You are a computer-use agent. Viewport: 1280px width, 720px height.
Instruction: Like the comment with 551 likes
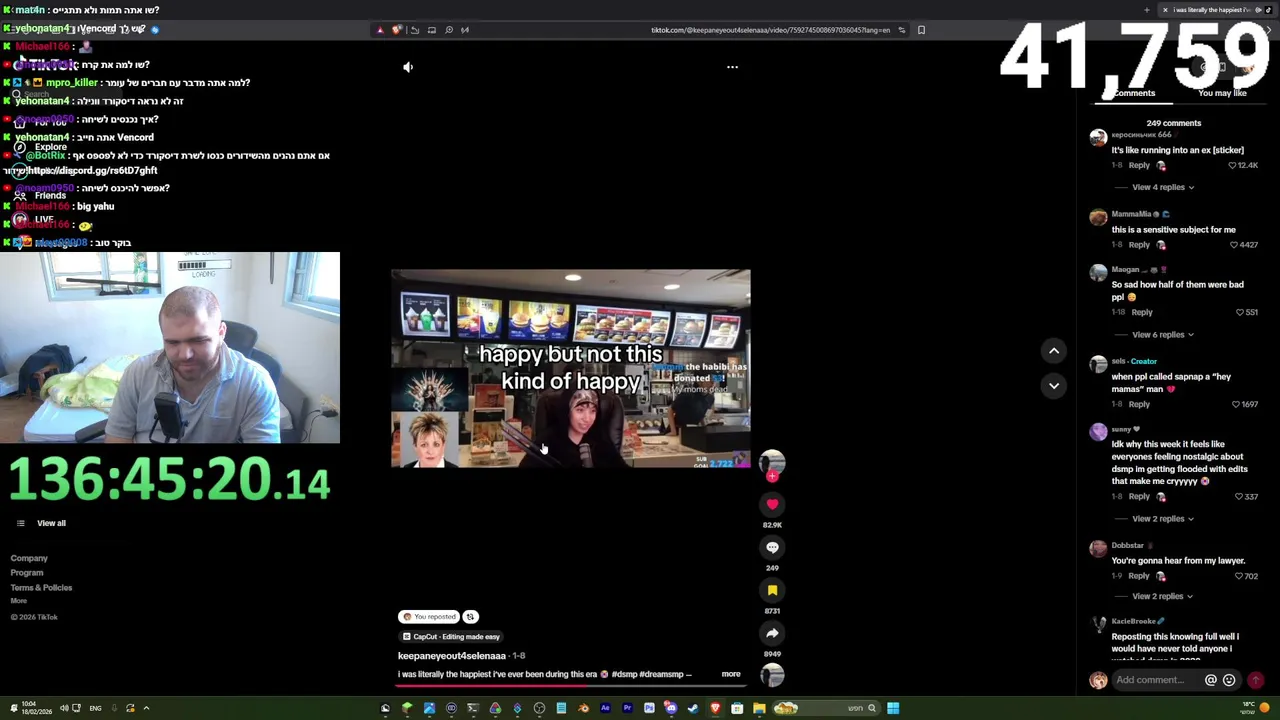click(x=1240, y=312)
